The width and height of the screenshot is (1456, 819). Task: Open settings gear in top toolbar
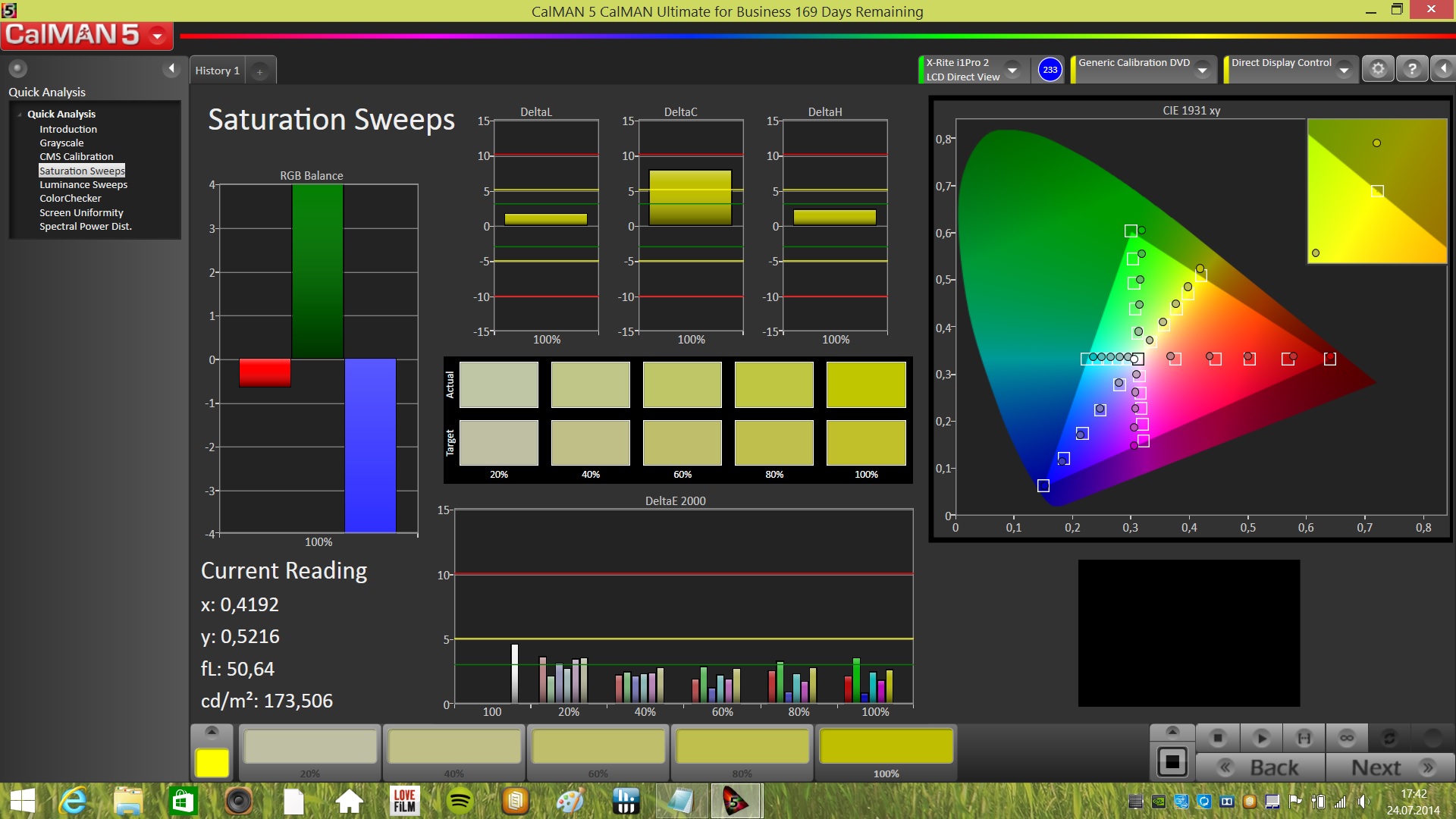(x=1378, y=69)
